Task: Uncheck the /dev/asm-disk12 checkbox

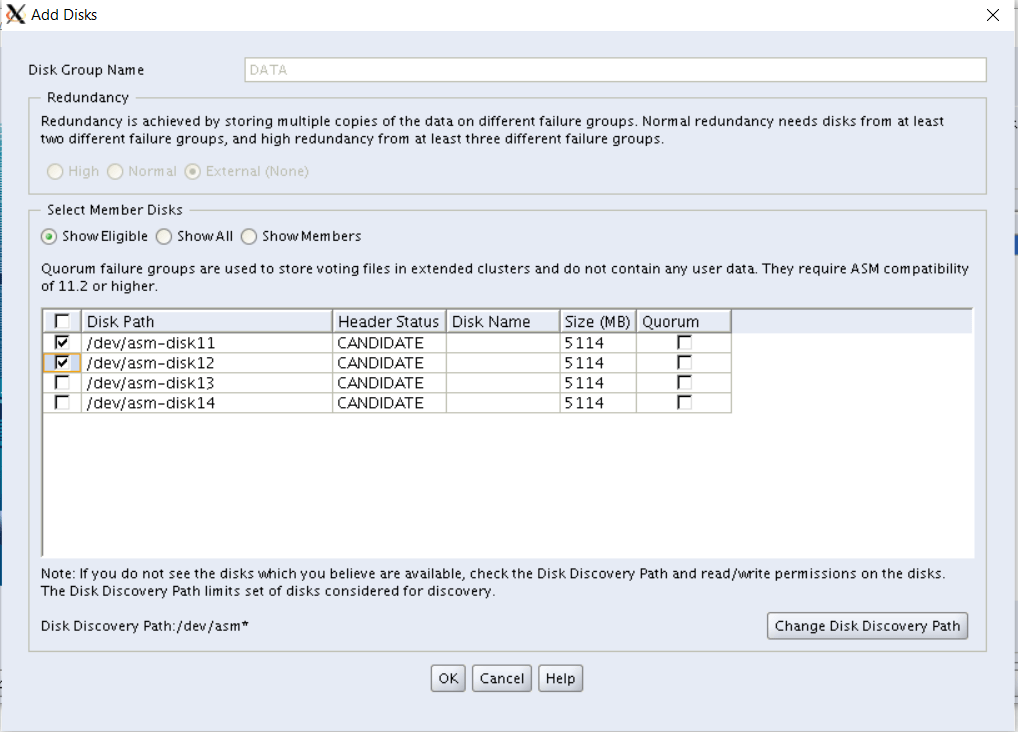Action: coord(62,363)
